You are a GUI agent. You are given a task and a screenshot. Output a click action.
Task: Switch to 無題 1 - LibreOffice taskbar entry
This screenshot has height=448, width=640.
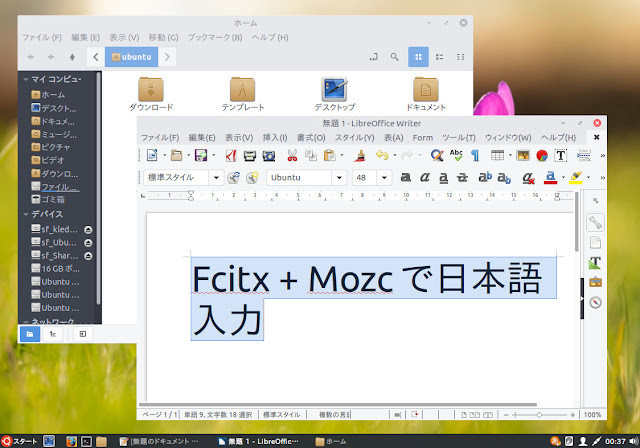click(x=258, y=441)
